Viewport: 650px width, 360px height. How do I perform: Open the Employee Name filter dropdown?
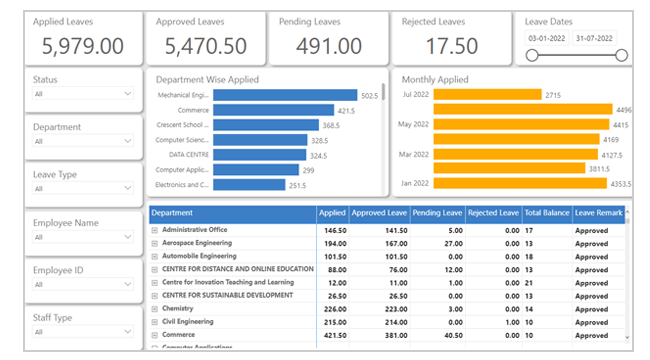click(83, 237)
